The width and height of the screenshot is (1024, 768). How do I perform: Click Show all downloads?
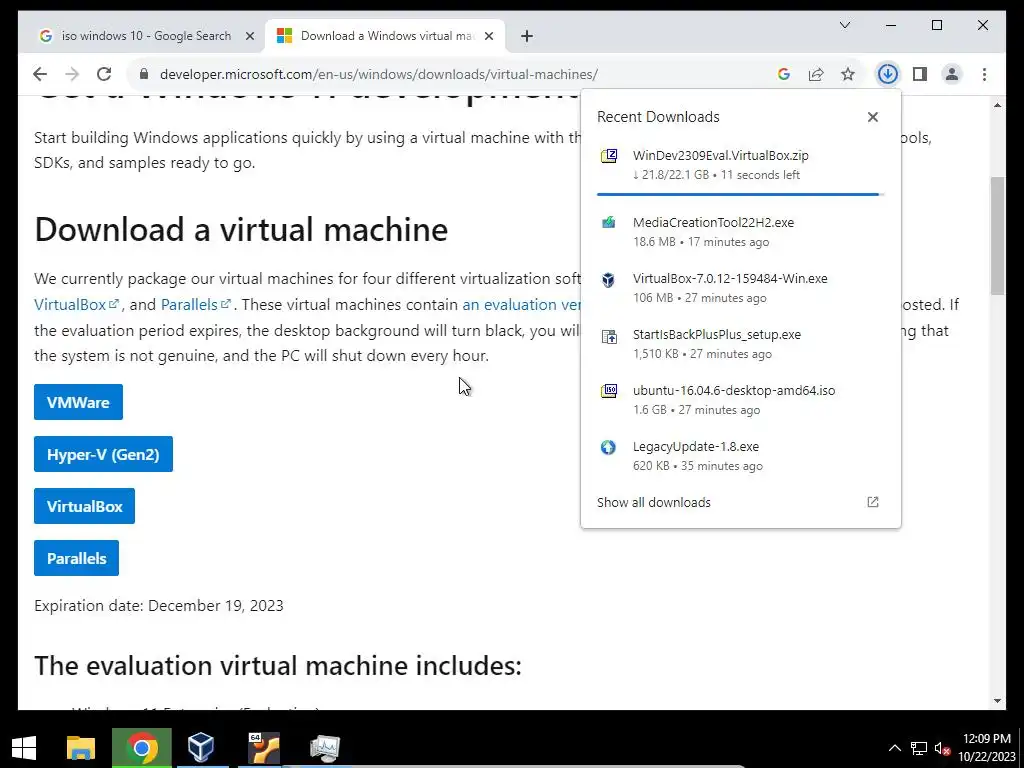[x=654, y=502]
